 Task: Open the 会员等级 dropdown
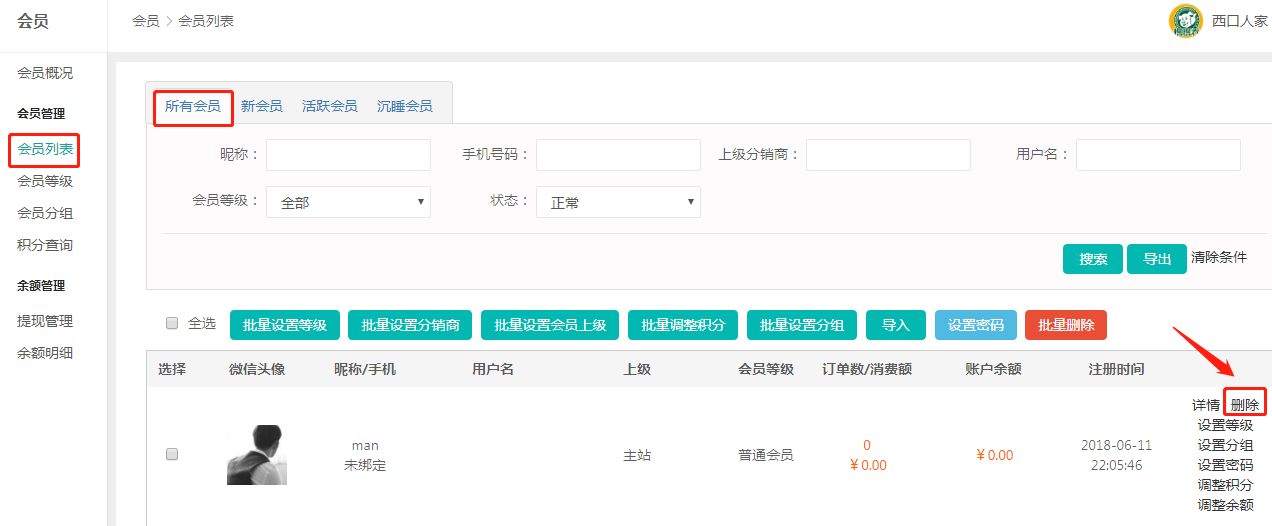tap(348, 202)
